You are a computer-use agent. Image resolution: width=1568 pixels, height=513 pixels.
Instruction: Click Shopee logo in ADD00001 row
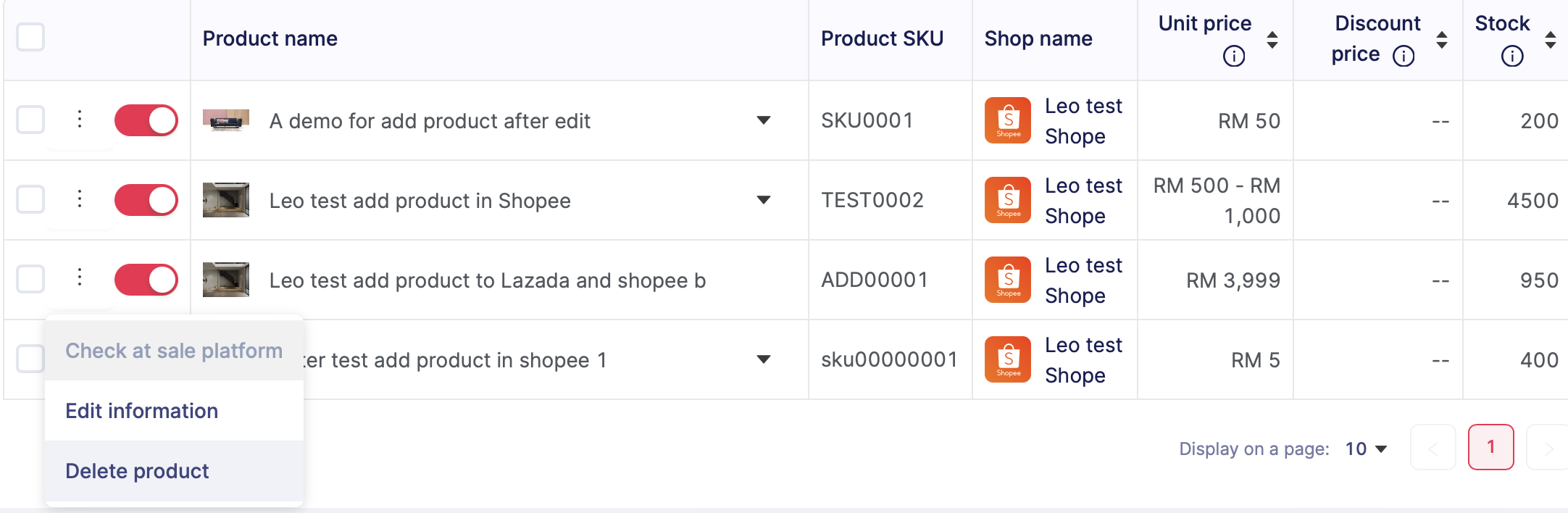(1007, 280)
